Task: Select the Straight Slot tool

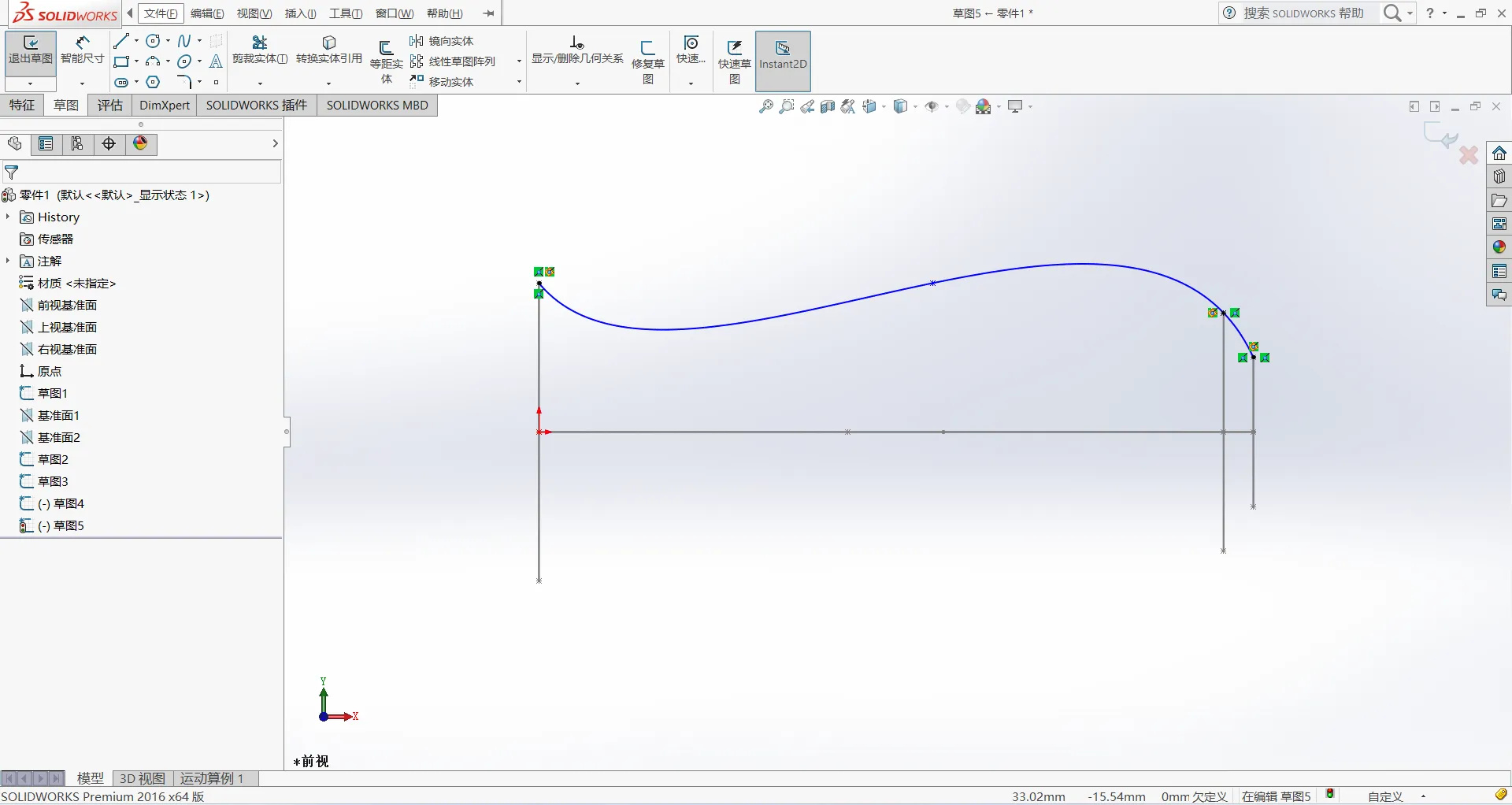Action: tap(120, 82)
